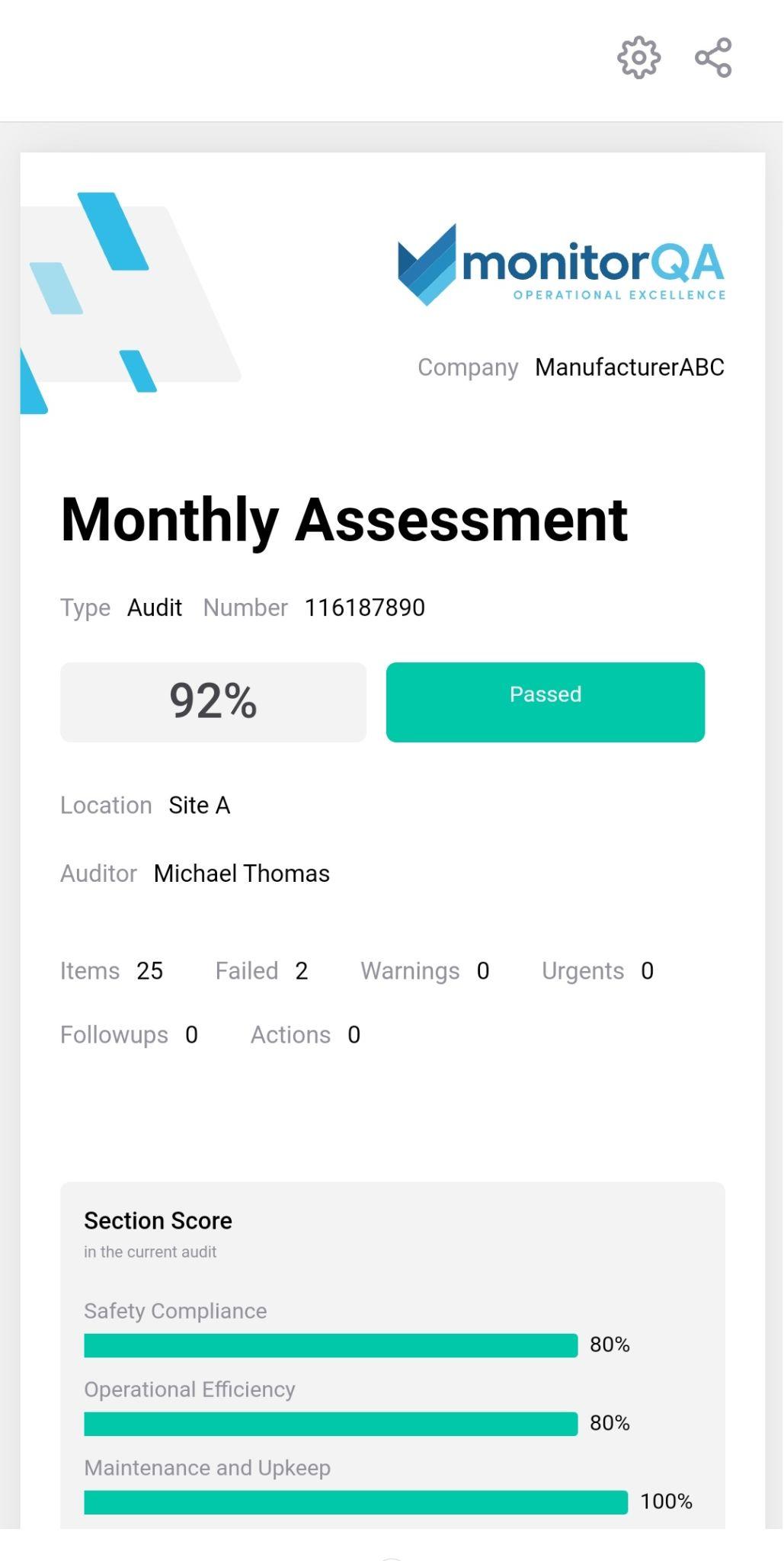Click the monitorQA logo
784x1561 pixels.
[561, 264]
